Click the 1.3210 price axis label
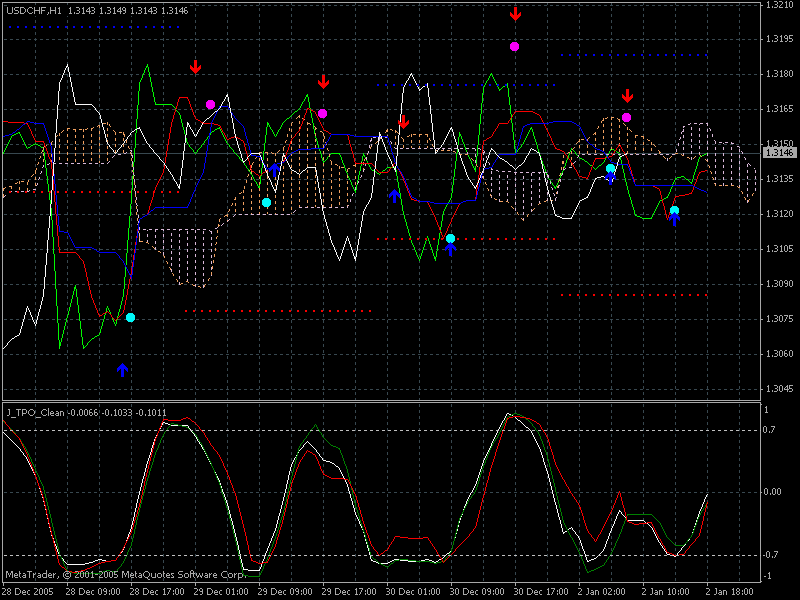Image resolution: width=800 pixels, height=600 pixels. pyautogui.click(x=780, y=5)
